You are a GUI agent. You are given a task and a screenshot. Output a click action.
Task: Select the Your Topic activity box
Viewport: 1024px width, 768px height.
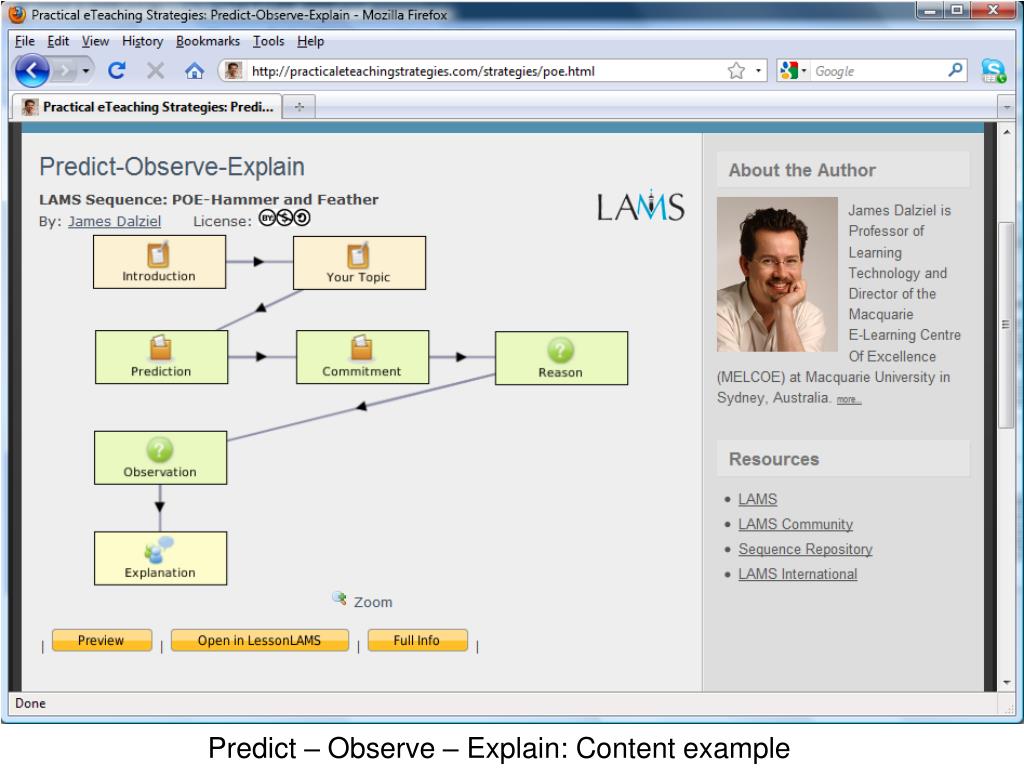pos(359,263)
